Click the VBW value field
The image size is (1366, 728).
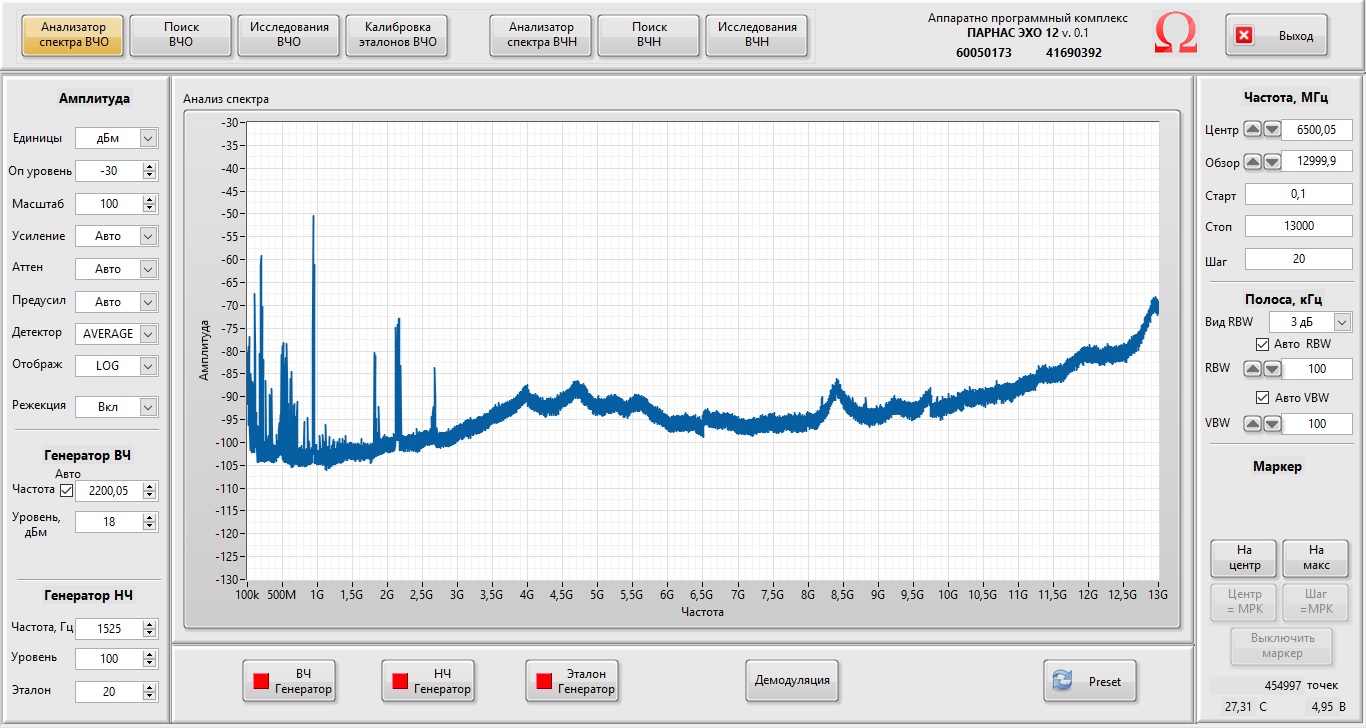(1317, 424)
